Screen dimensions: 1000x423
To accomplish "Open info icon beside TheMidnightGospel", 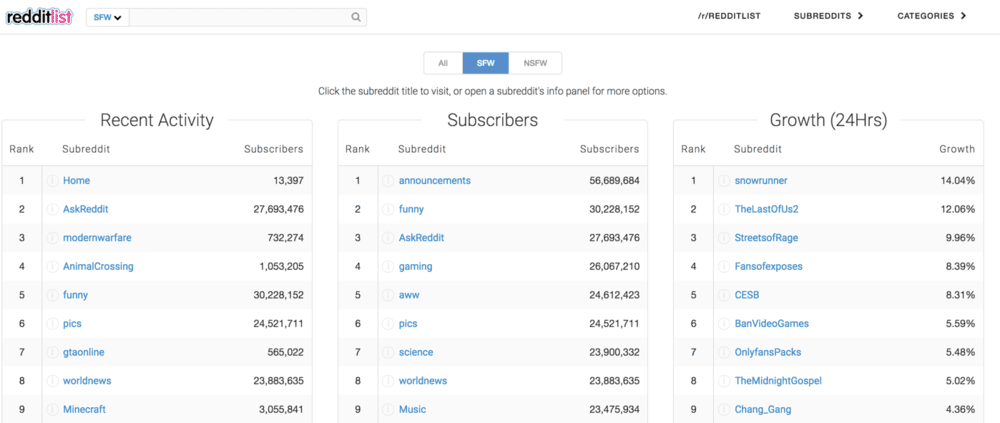I will point(724,381).
